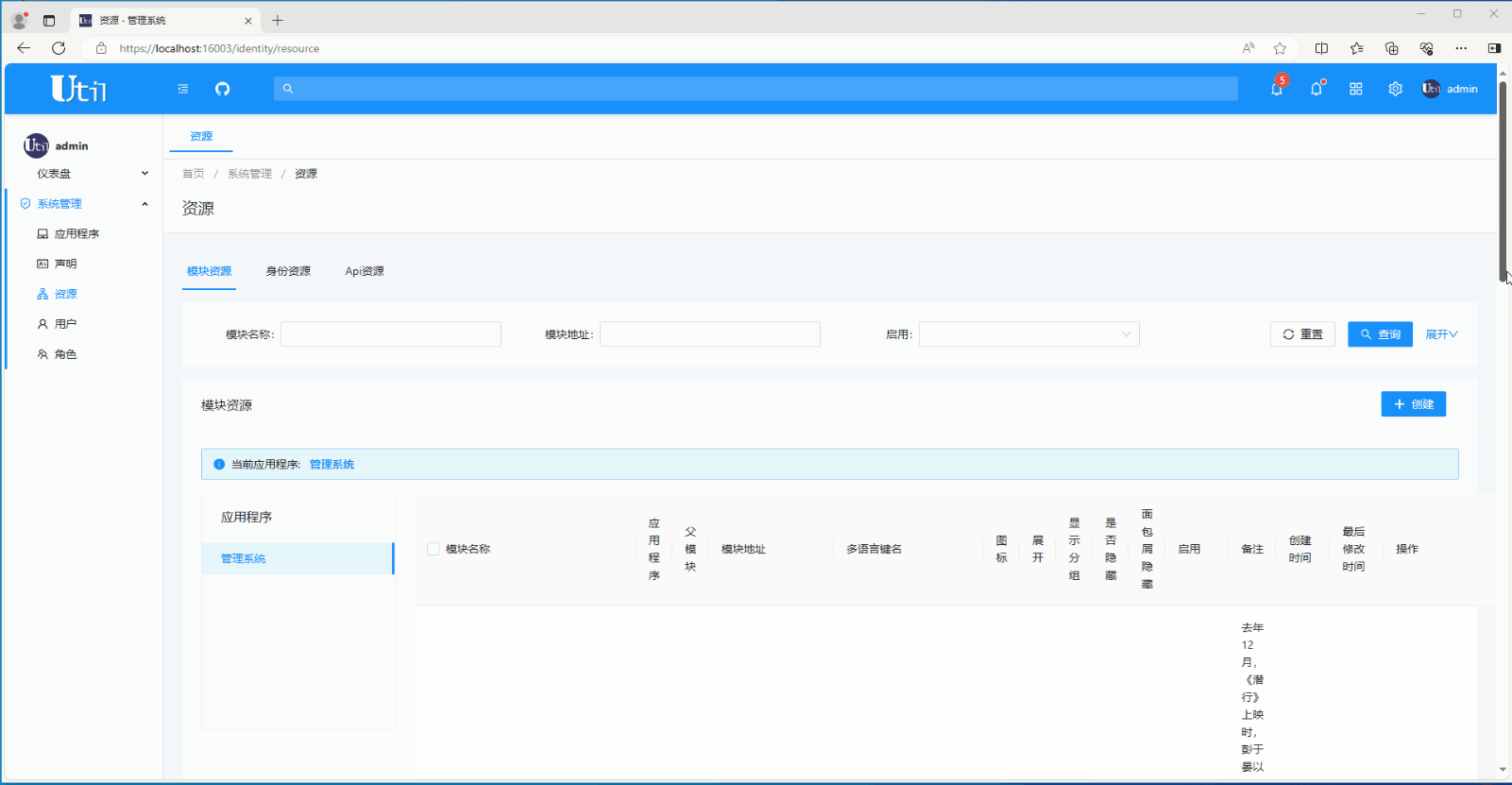Click the second bell icon with red dot
The width and height of the screenshot is (1512, 785).
coord(1317,89)
